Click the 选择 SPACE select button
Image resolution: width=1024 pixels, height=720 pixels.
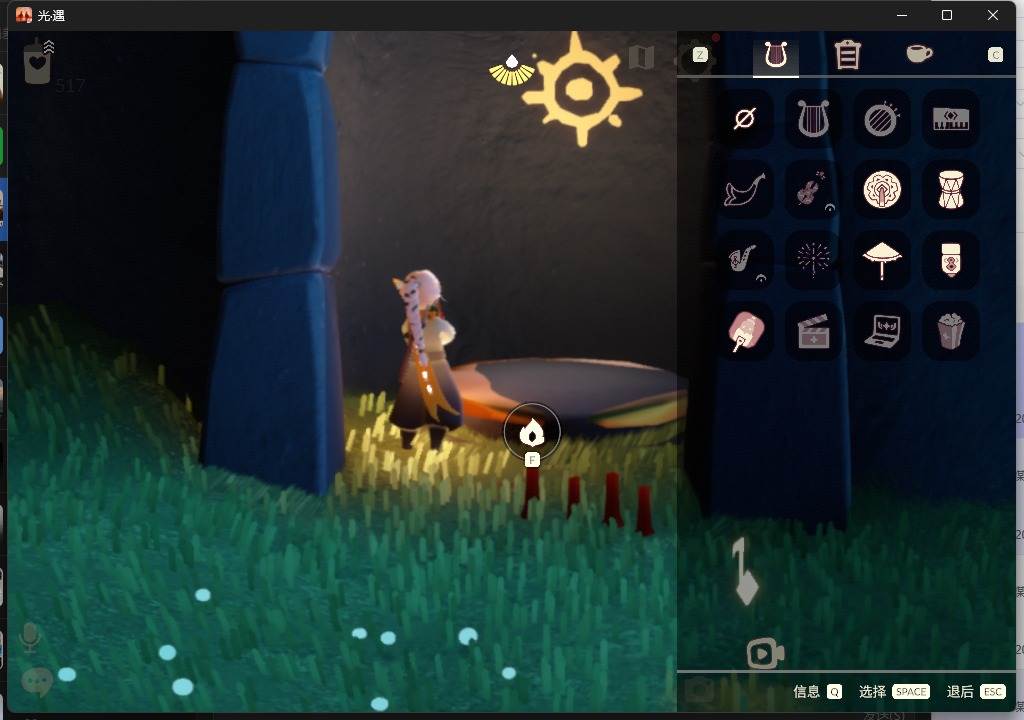(894, 691)
